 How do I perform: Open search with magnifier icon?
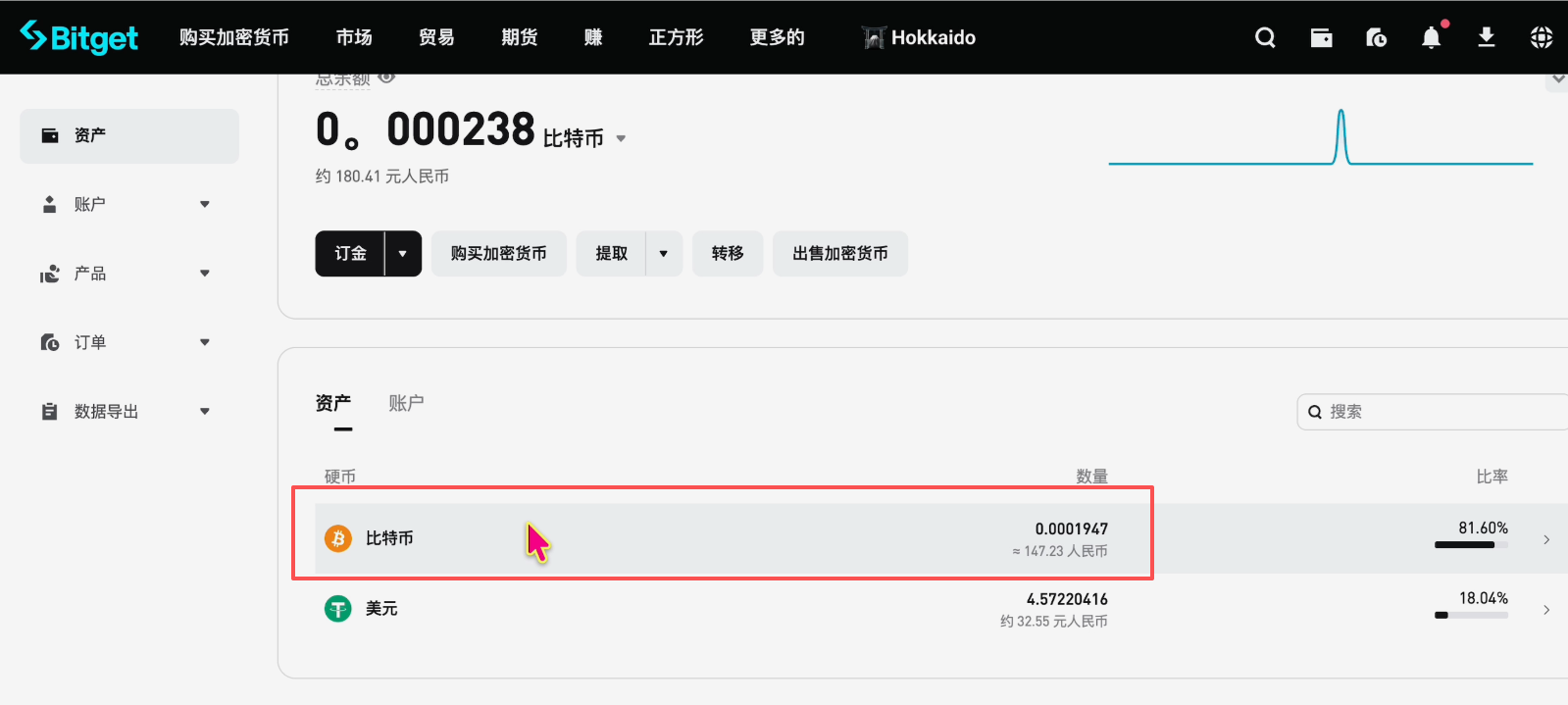1265,37
